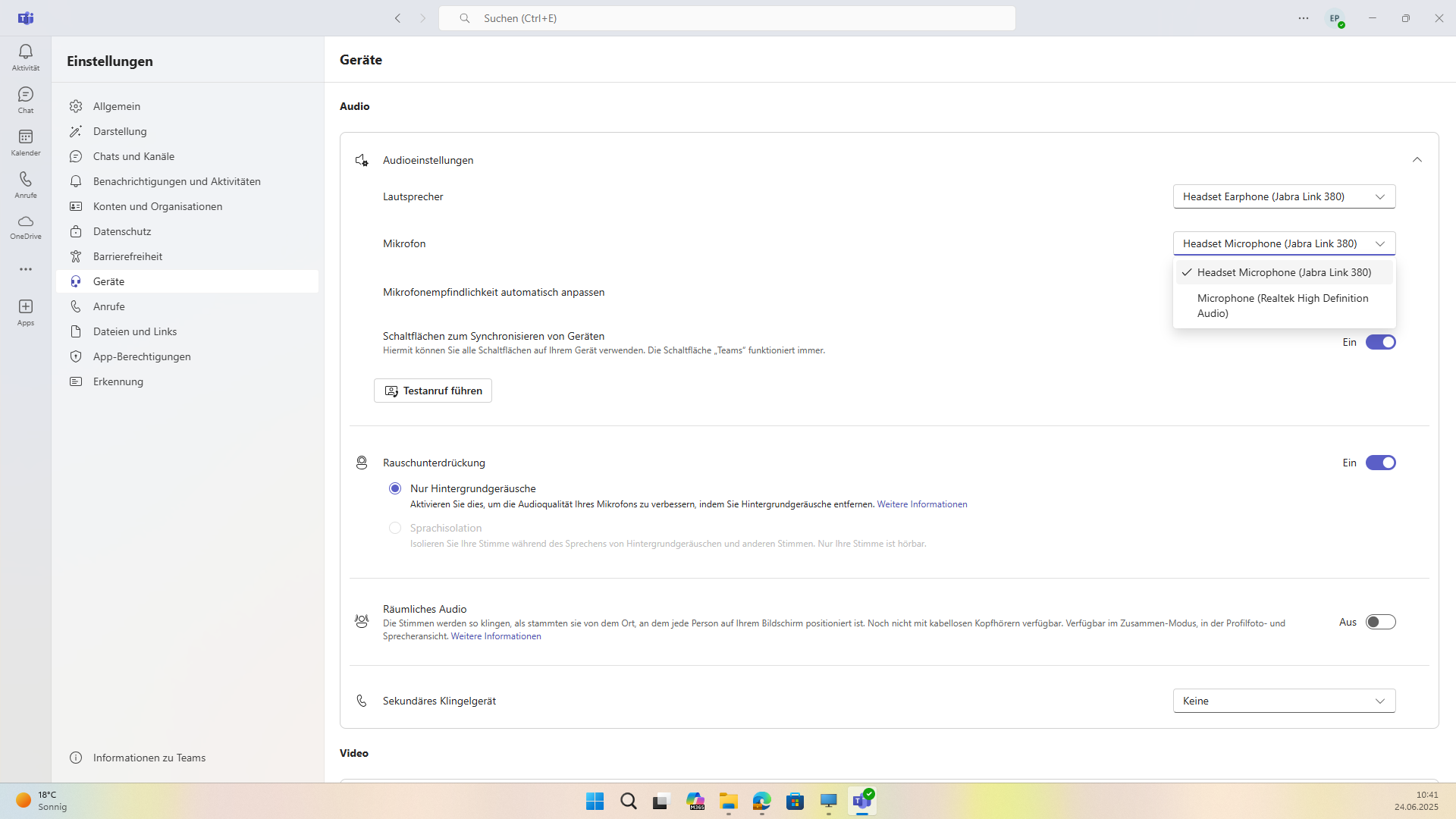
Task: Open the Lautsprecher dropdown
Action: tap(1284, 196)
